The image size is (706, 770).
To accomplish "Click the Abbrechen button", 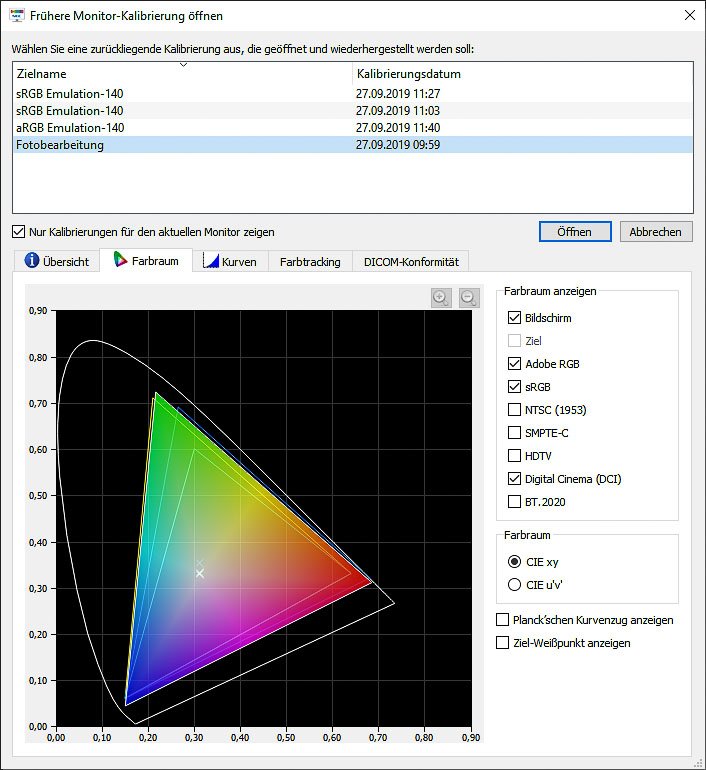I will (656, 232).
